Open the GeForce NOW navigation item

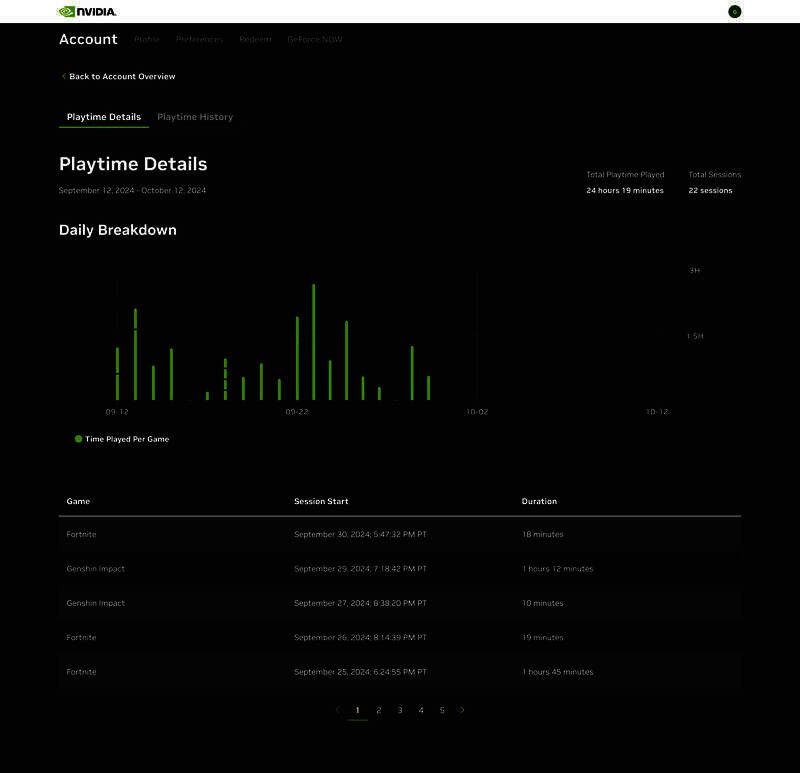coord(316,39)
